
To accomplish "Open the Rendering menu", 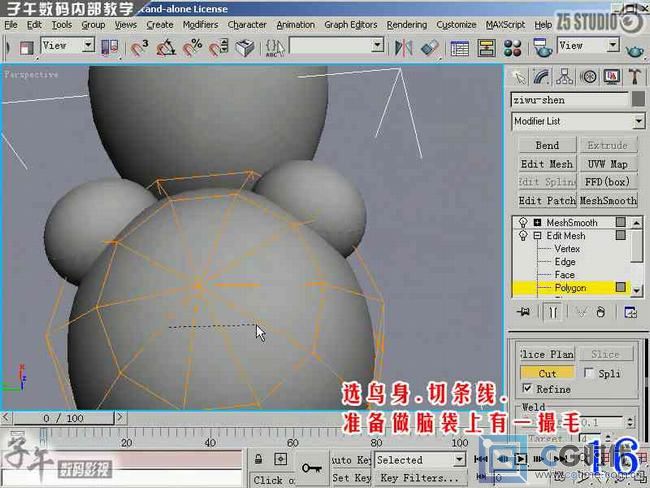I will (407, 25).
